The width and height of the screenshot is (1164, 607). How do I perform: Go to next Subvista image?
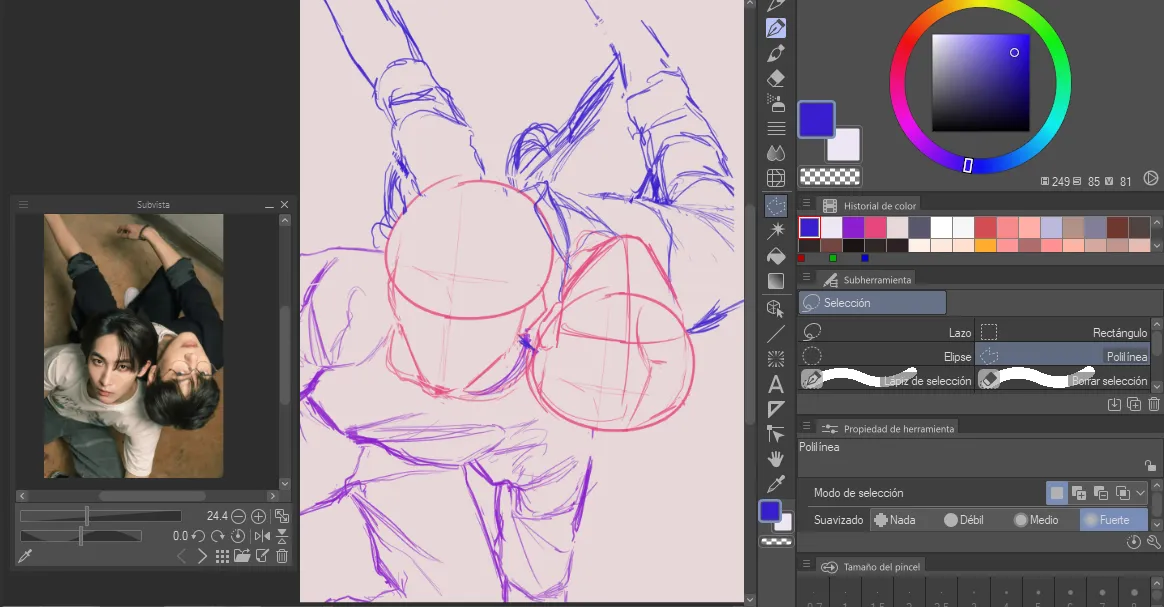[x=202, y=556]
